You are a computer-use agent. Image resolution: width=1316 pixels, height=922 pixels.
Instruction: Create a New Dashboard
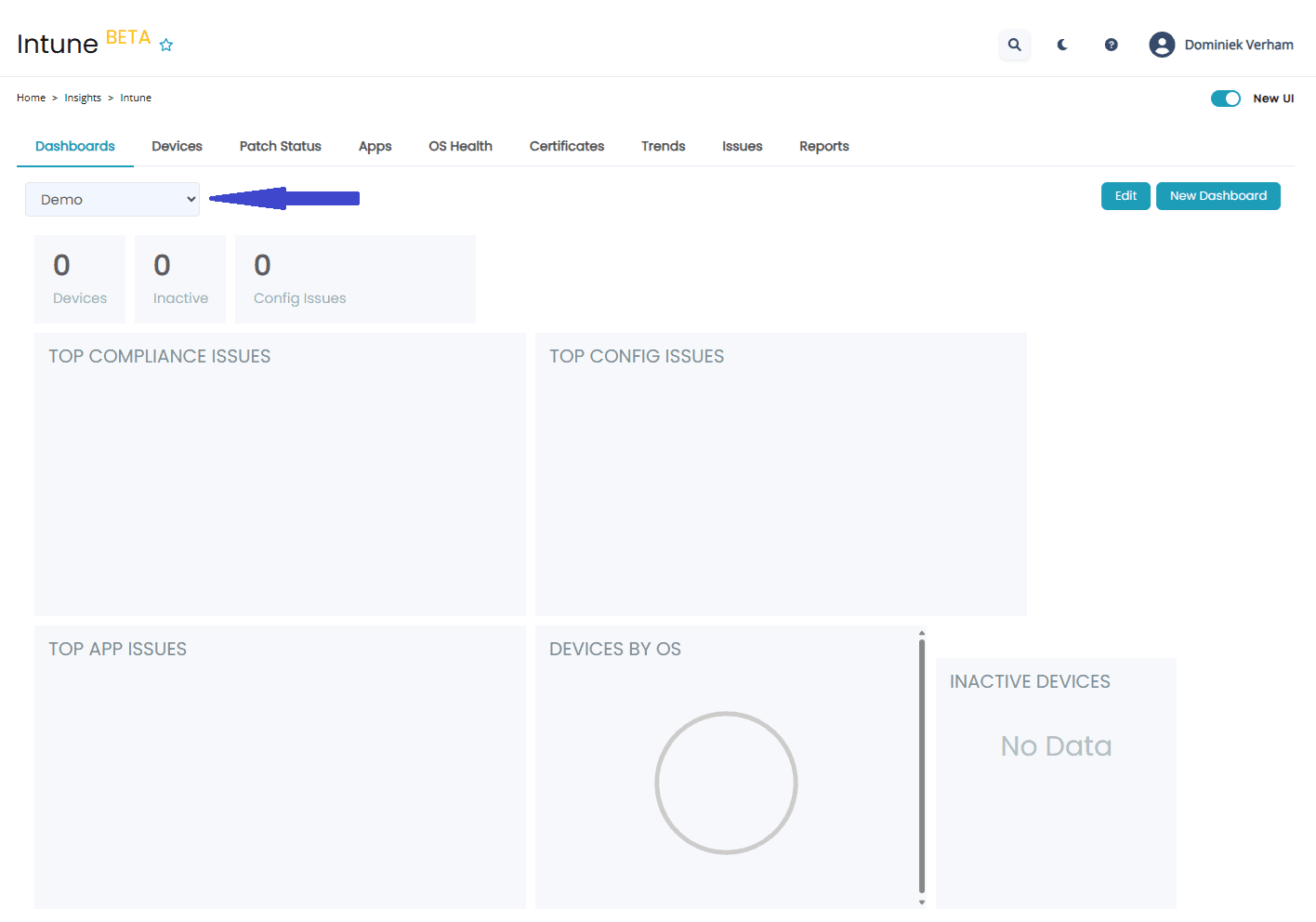coord(1217,196)
